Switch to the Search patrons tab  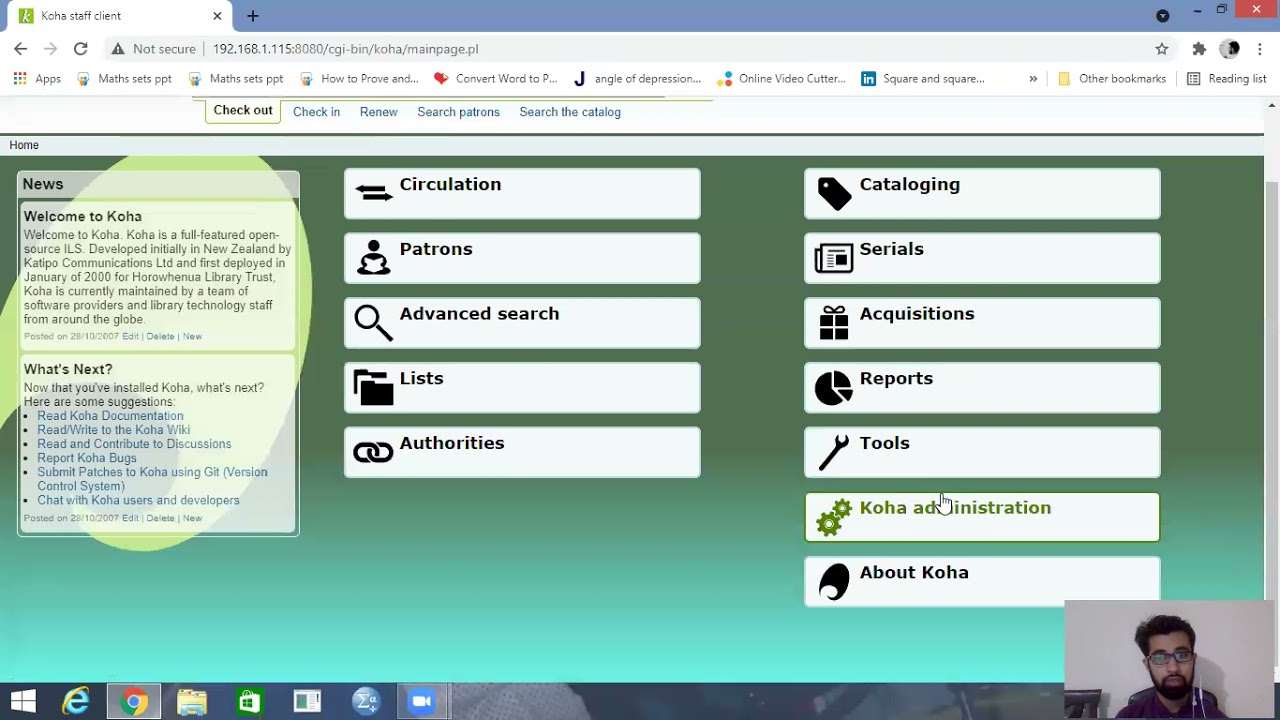[458, 112]
